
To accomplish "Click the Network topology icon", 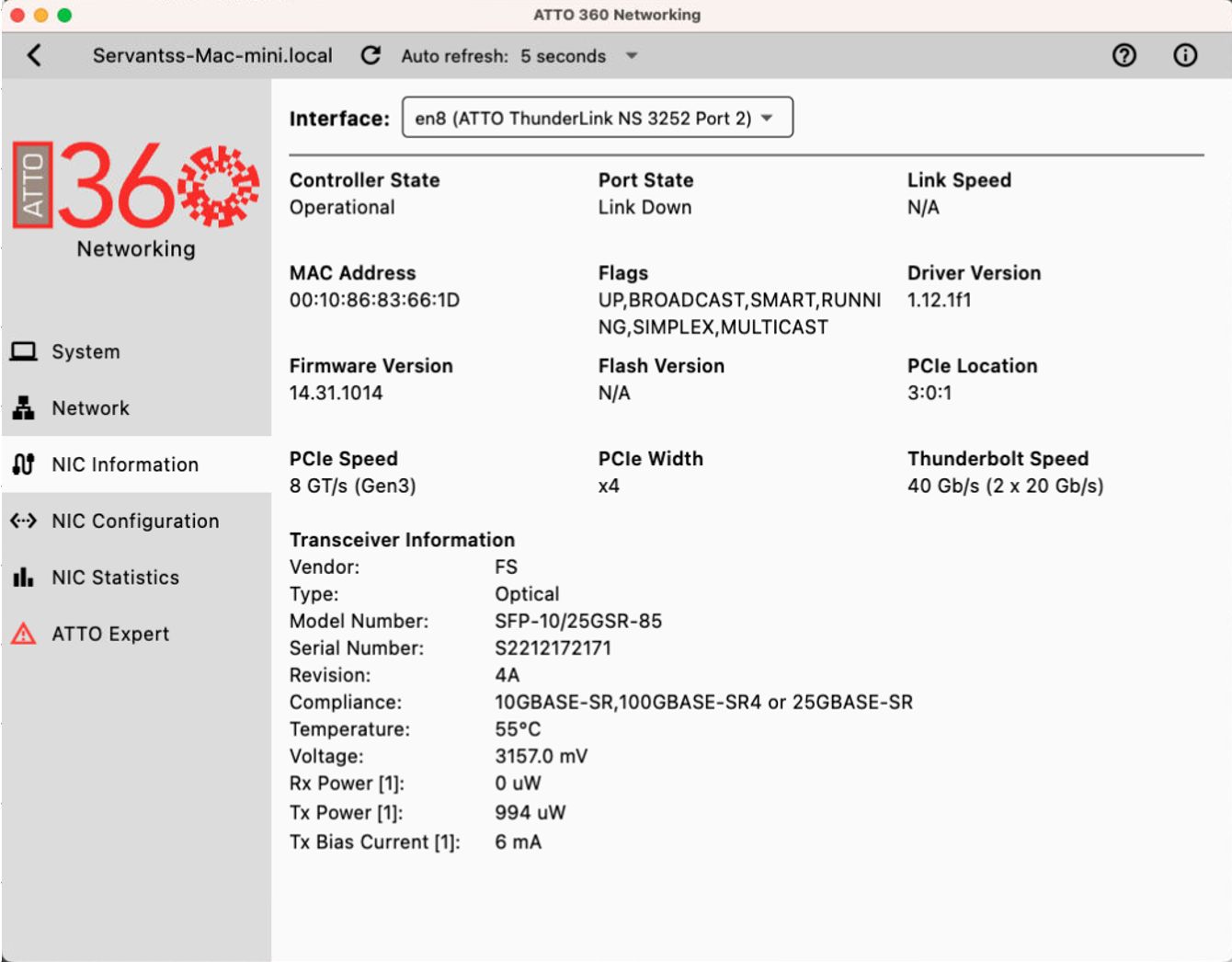I will 24,407.
